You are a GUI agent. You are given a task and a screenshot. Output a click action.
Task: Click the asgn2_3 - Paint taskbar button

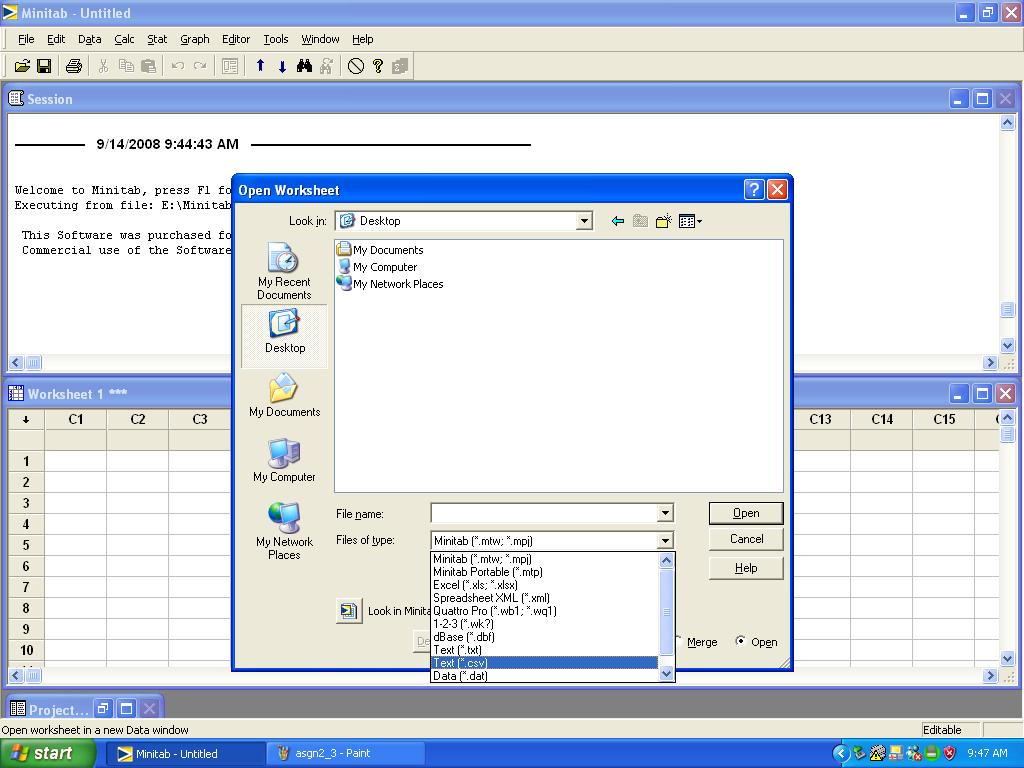click(332, 754)
